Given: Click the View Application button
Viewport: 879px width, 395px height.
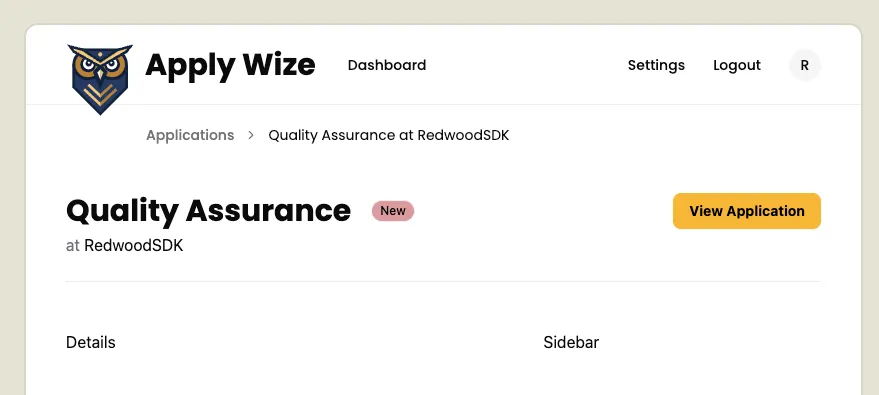Looking at the screenshot, I should pyautogui.click(x=747, y=211).
